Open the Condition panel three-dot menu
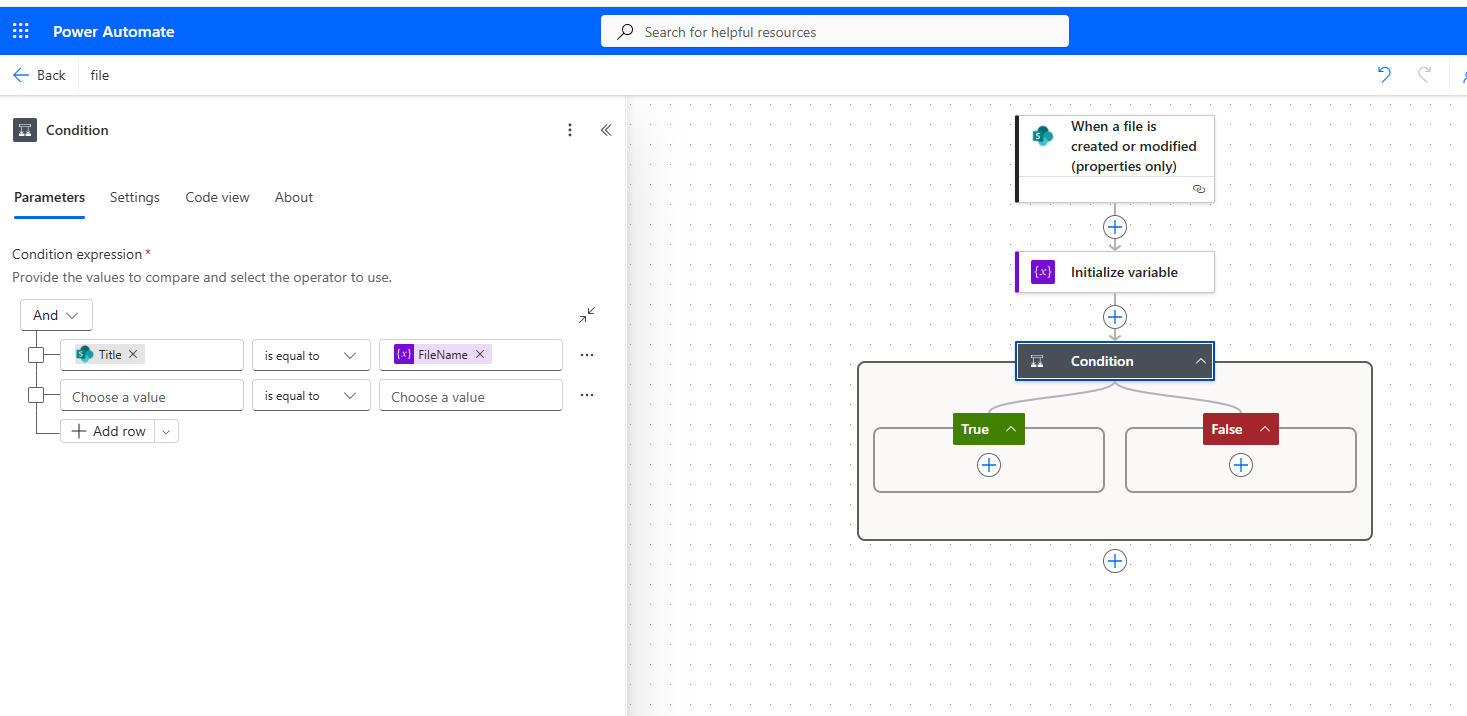The image size is (1467, 716). (570, 130)
